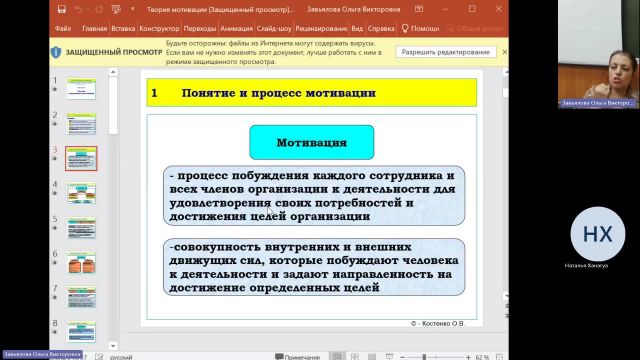Click main slide scroll down arrow
Image resolution: width=640 pixels, height=360 pixels.
[506, 296]
